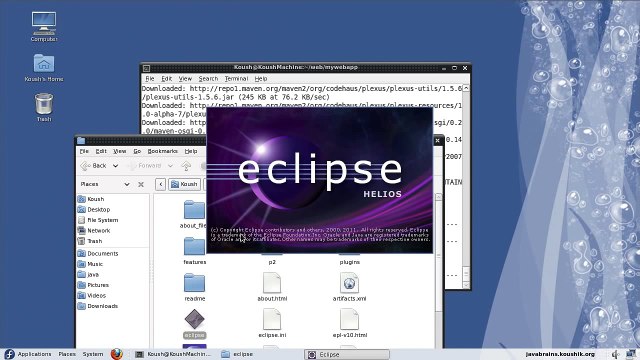Open the file manager Help menu

pyautogui.click(x=191, y=151)
